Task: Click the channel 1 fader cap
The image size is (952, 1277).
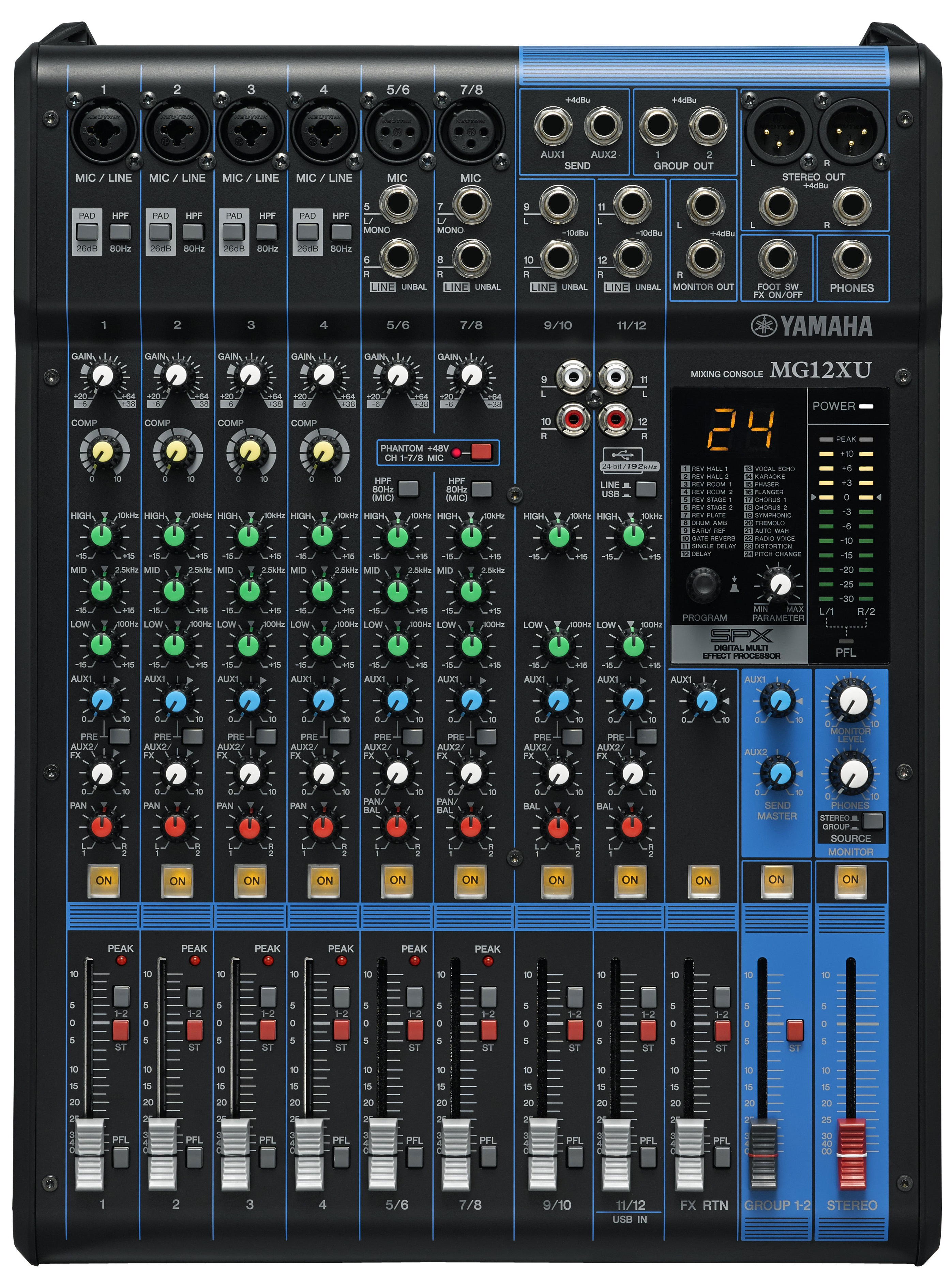Action: [x=90, y=1155]
